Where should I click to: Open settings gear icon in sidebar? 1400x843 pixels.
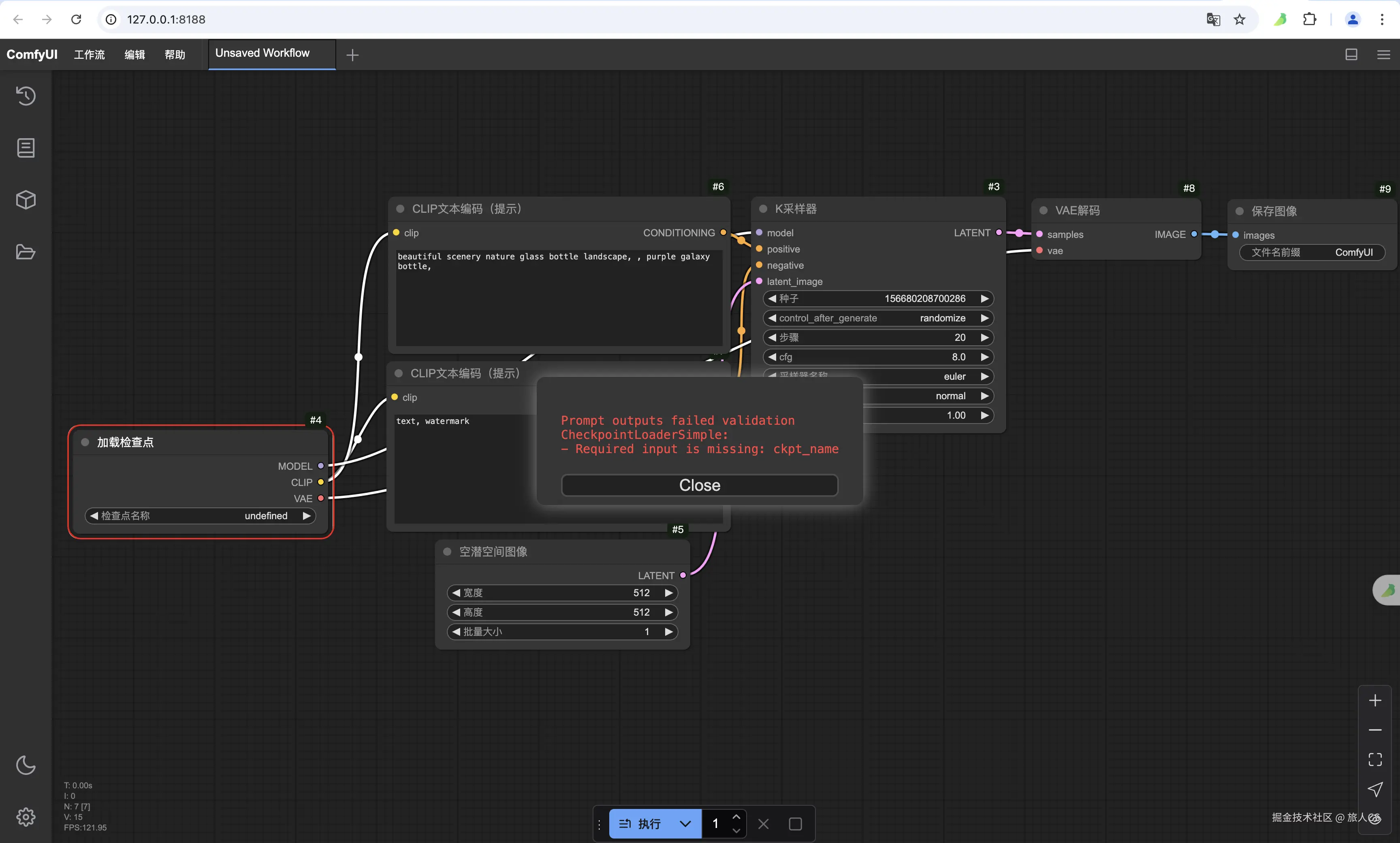26,817
